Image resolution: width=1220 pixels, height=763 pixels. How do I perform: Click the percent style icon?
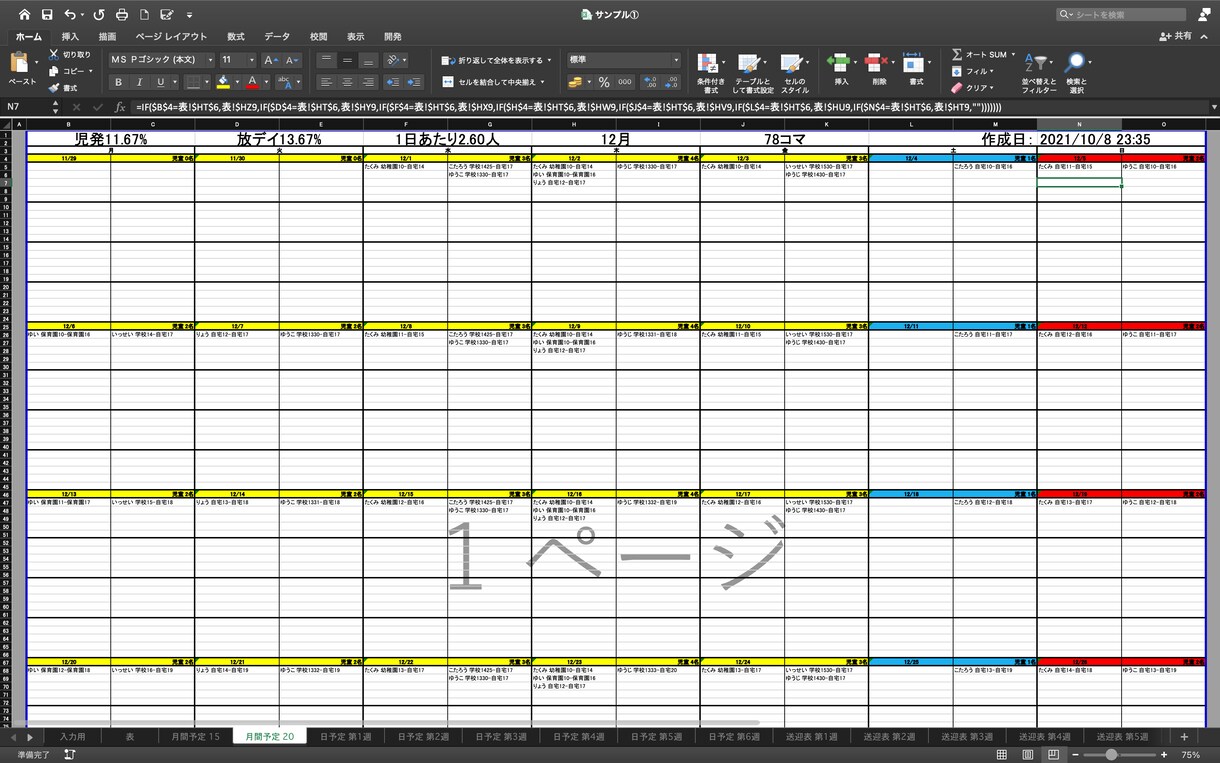604,82
